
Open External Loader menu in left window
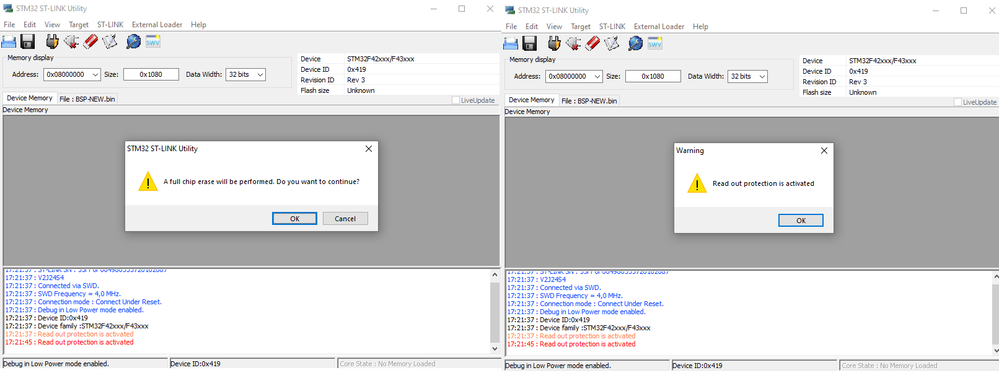[157, 25]
